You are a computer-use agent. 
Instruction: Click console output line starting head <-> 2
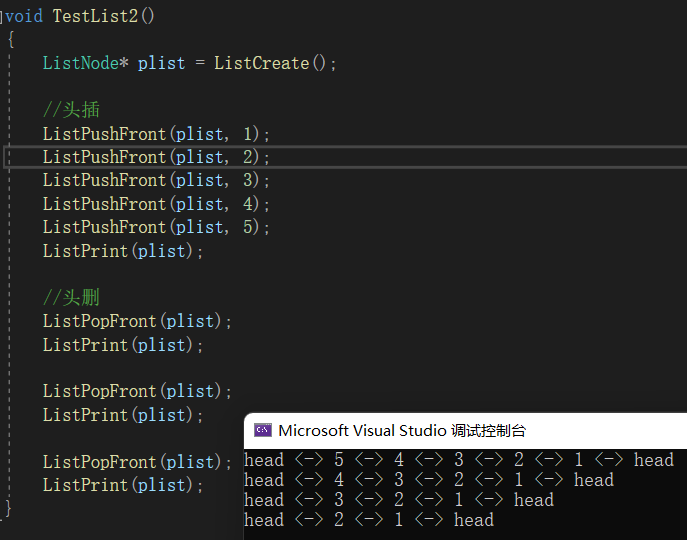[x=369, y=520]
